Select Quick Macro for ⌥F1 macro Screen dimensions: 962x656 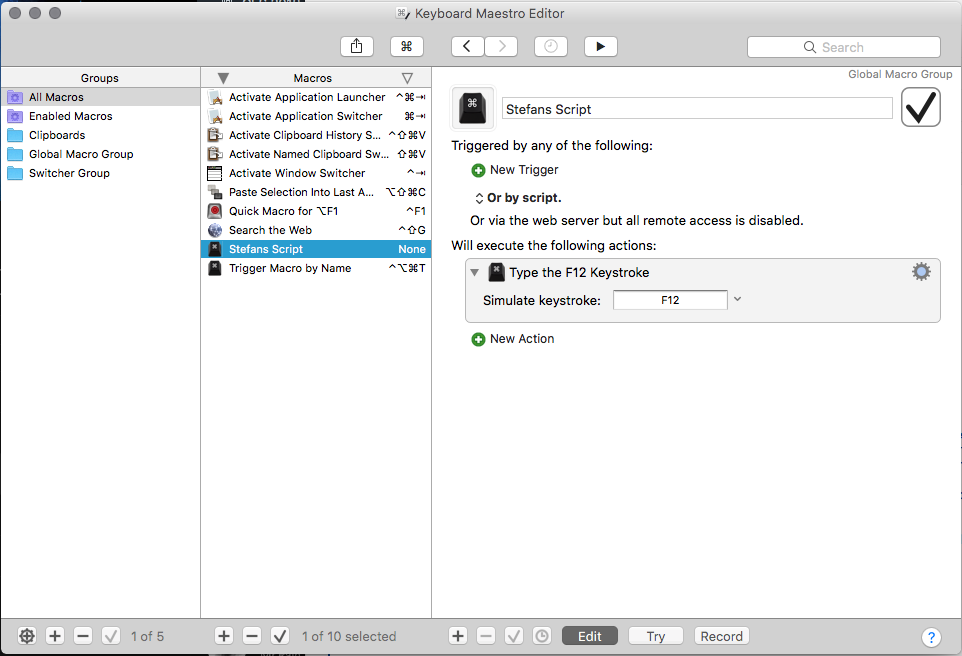[x=316, y=211]
